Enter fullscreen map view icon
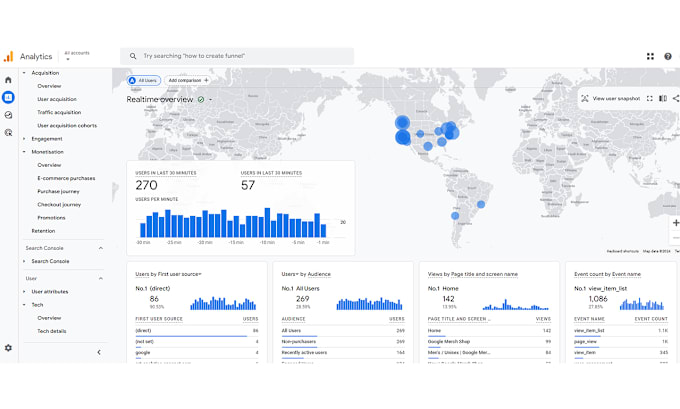680x409 pixels. point(650,99)
